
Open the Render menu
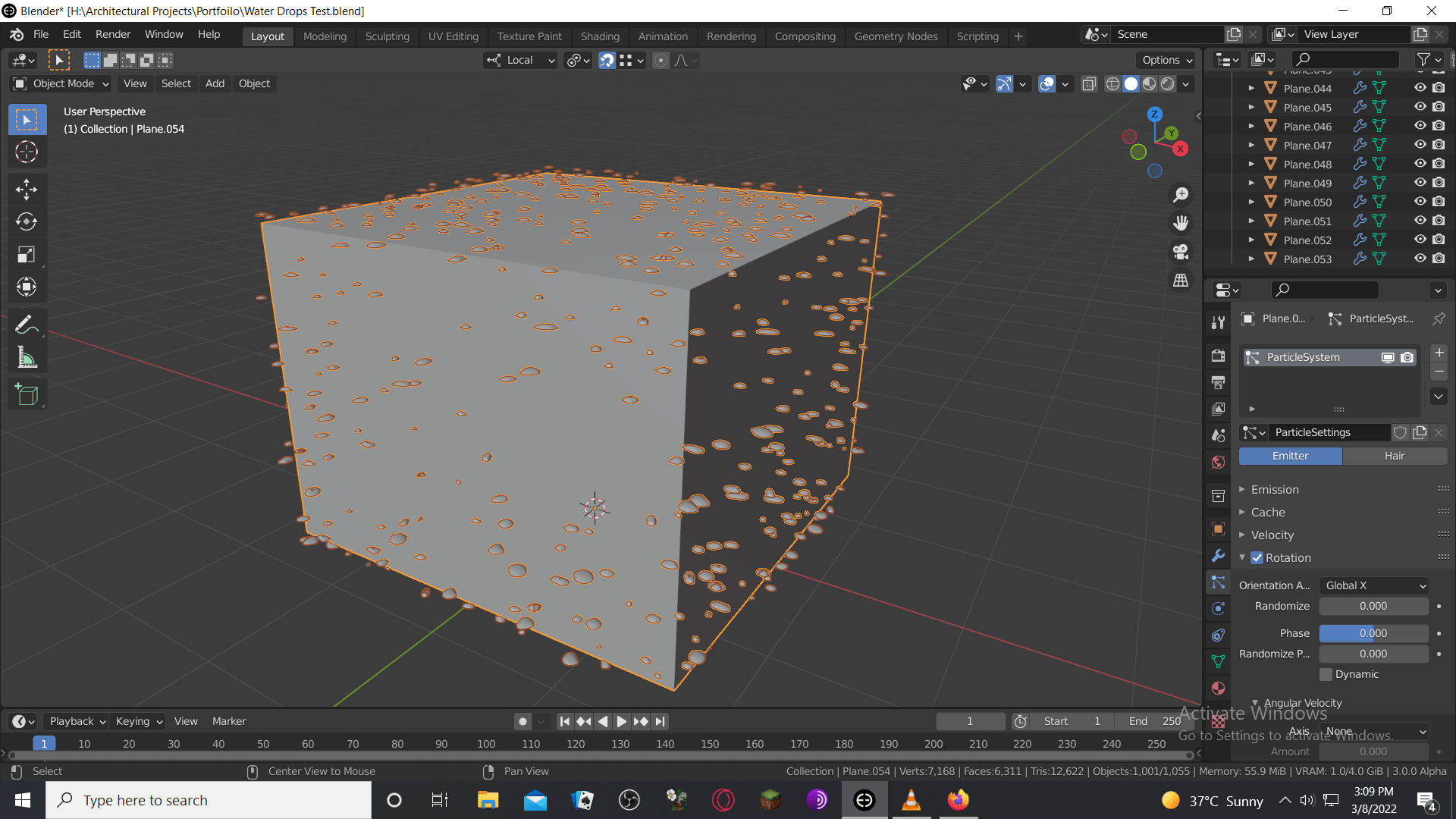pos(113,34)
